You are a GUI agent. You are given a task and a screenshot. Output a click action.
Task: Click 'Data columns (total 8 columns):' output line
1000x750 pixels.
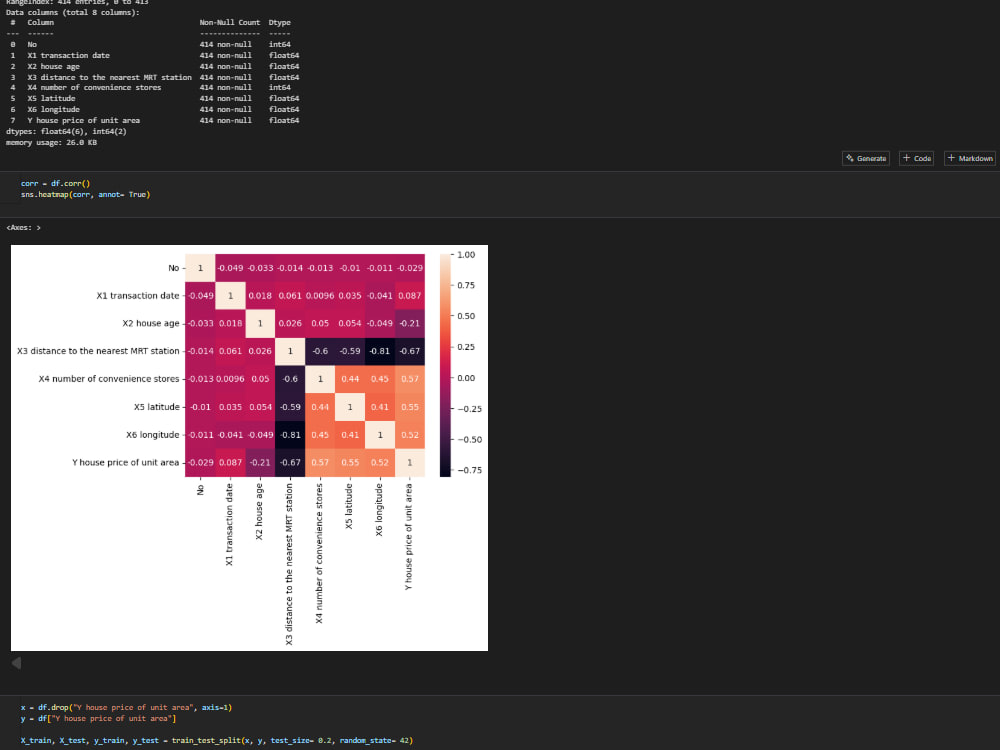pos(73,12)
